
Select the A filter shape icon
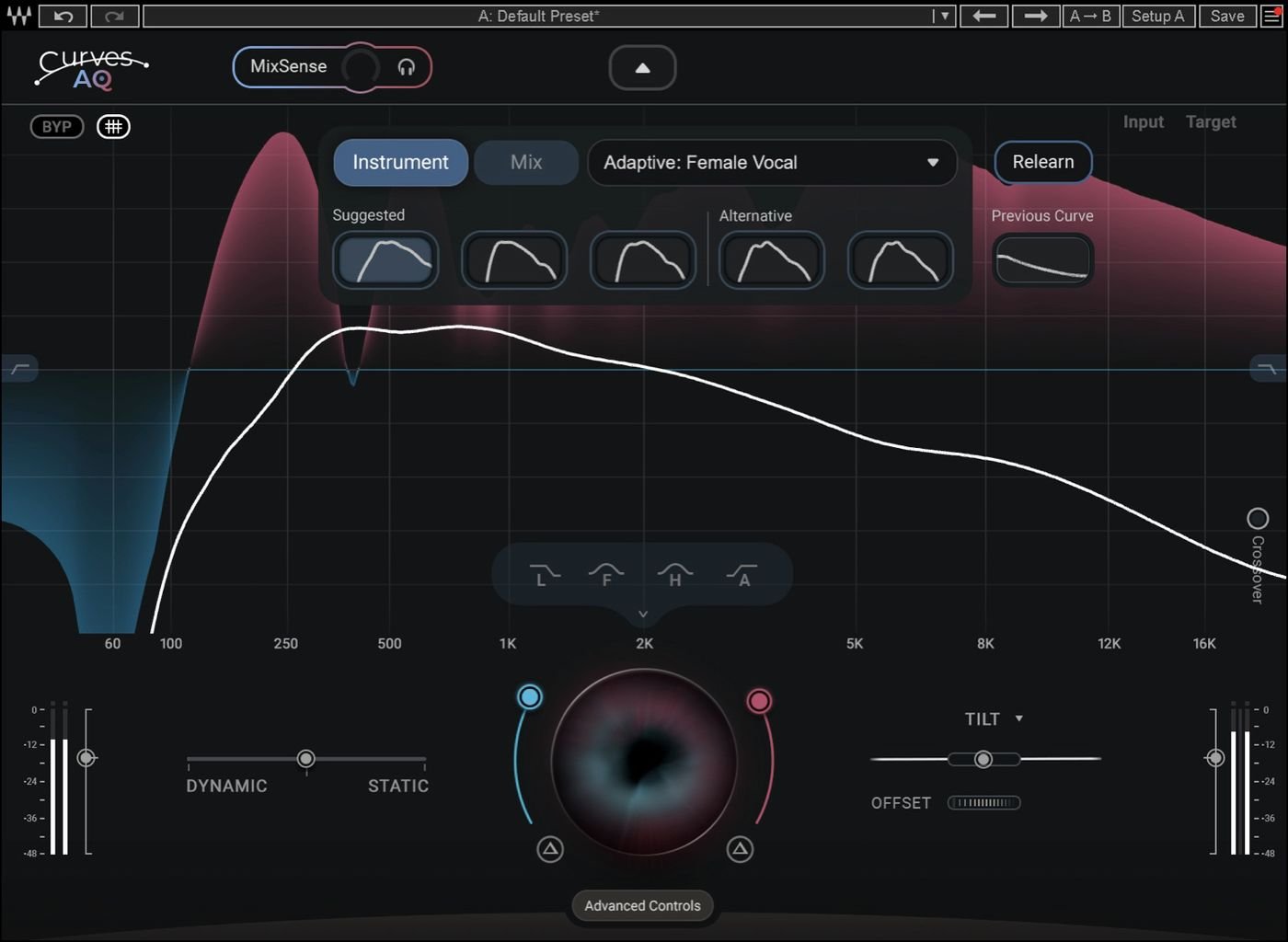pos(742,576)
